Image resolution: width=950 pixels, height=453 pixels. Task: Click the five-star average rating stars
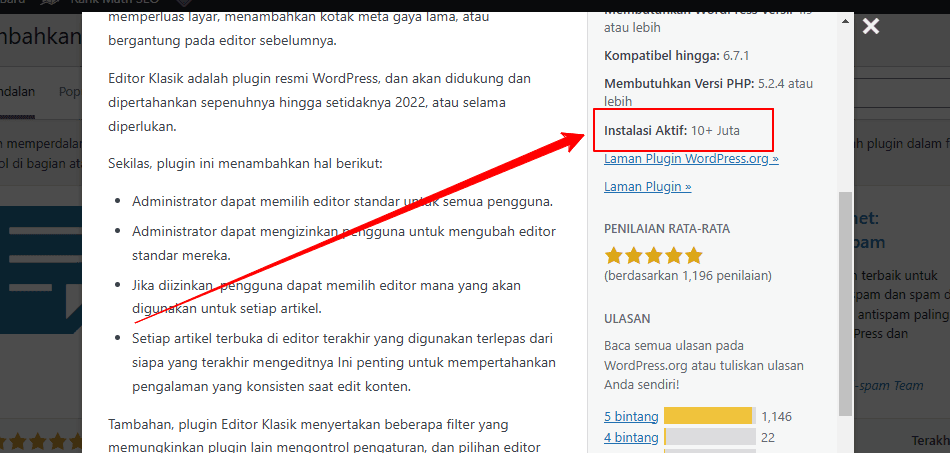click(653, 256)
